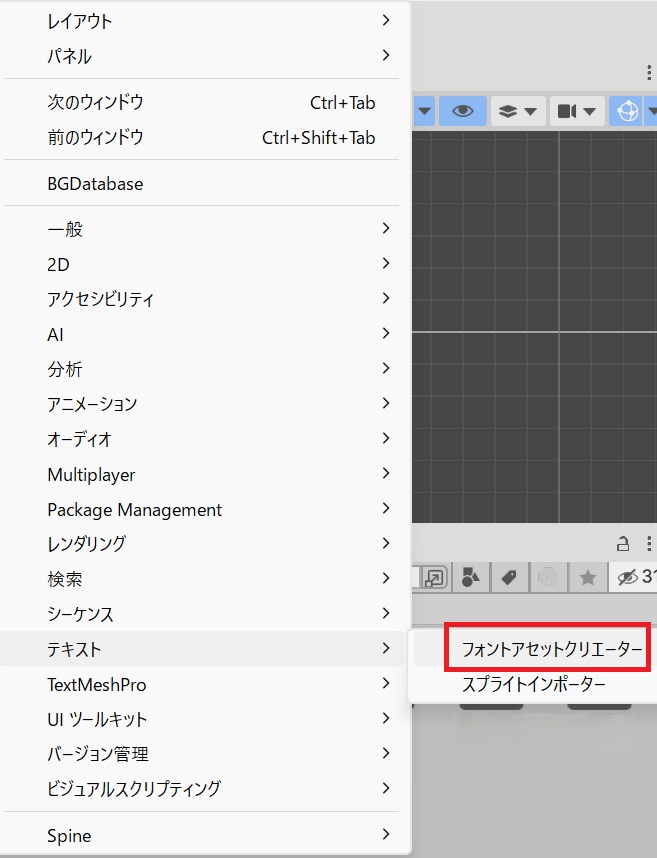
Task: Expand the 検索 submenu chevron
Action: (x=386, y=578)
